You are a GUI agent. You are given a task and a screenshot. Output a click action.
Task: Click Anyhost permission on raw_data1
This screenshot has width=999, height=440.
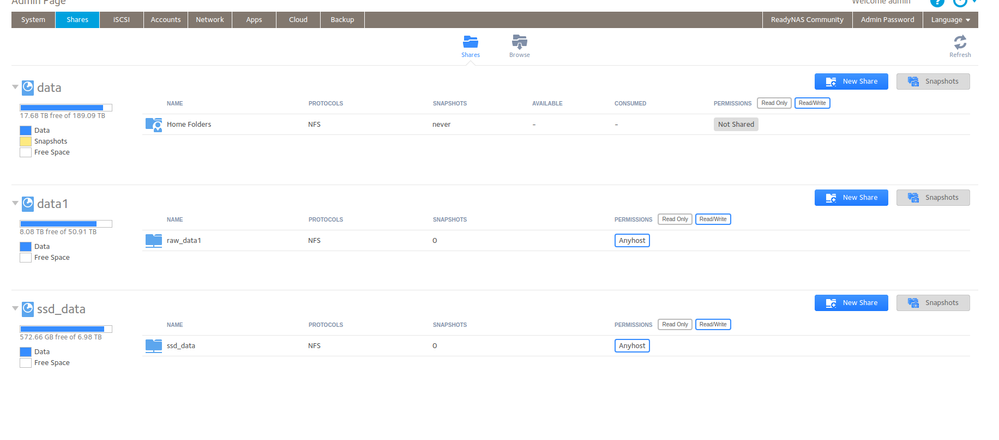click(x=632, y=240)
